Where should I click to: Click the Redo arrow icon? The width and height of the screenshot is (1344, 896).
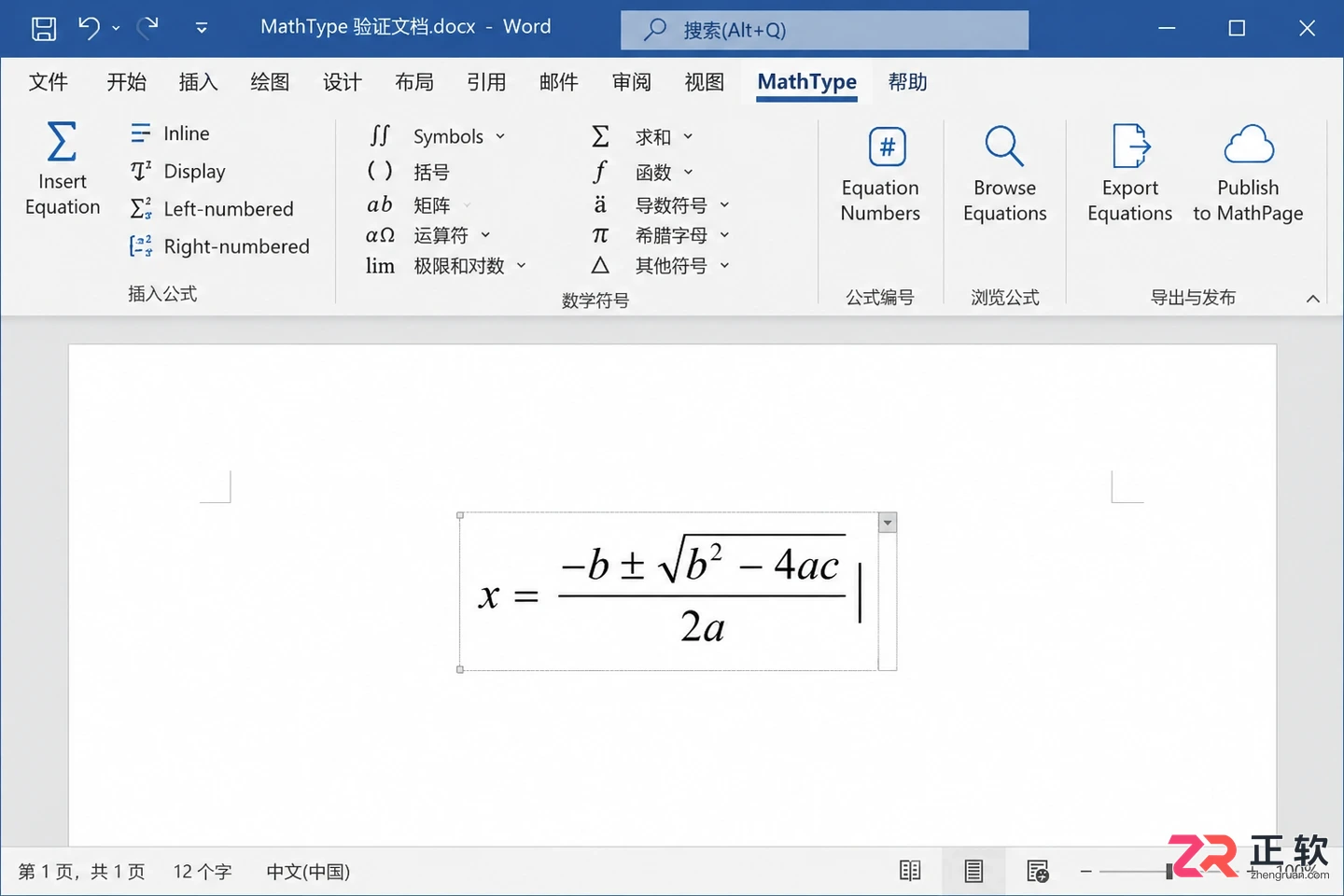pyautogui.click(x=147, y=28)
